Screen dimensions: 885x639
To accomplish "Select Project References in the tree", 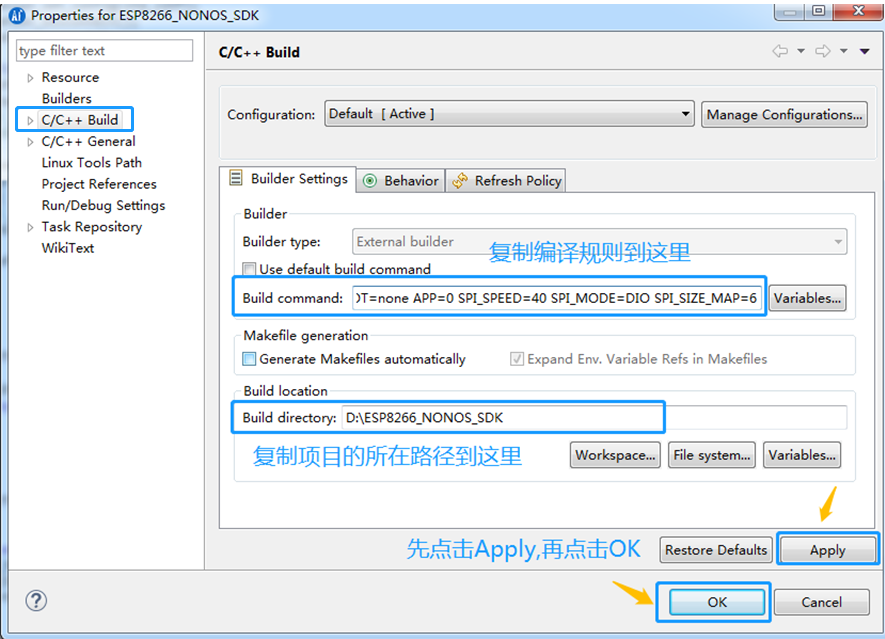I will 99,184.
